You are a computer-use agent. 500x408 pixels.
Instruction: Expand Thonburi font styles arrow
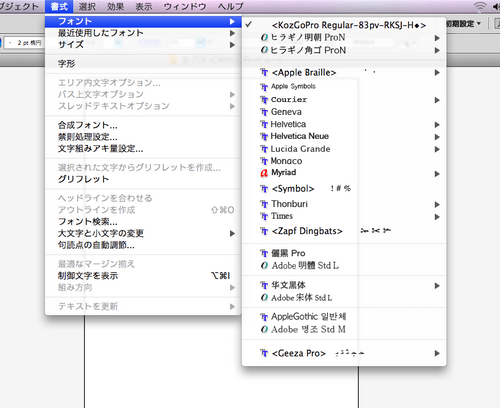coord(437,204)
